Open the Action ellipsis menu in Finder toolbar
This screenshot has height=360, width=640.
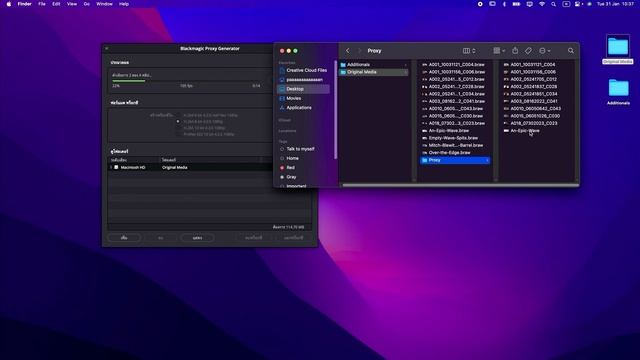(544, 51)
